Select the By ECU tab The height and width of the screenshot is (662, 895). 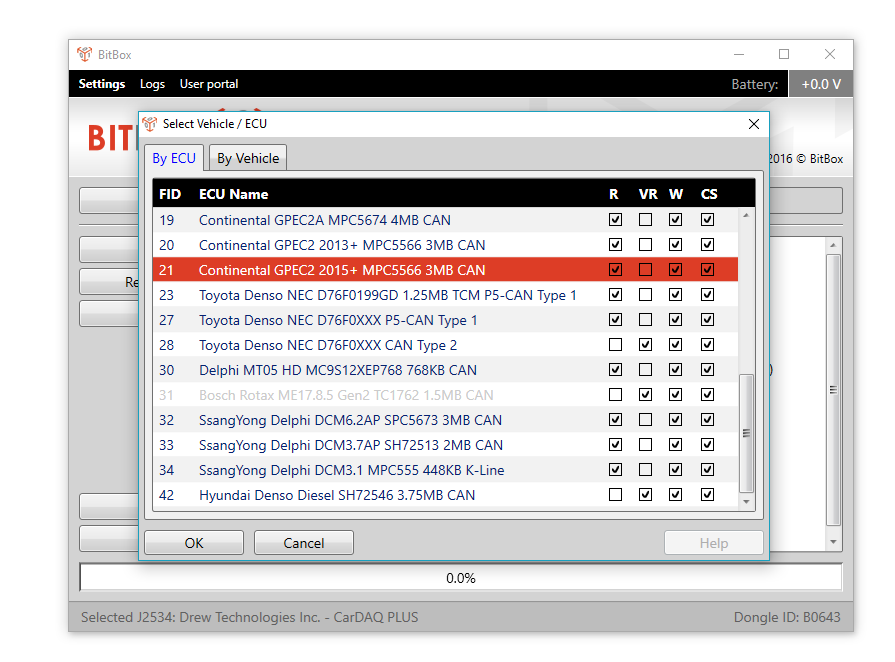coord(174,158)
